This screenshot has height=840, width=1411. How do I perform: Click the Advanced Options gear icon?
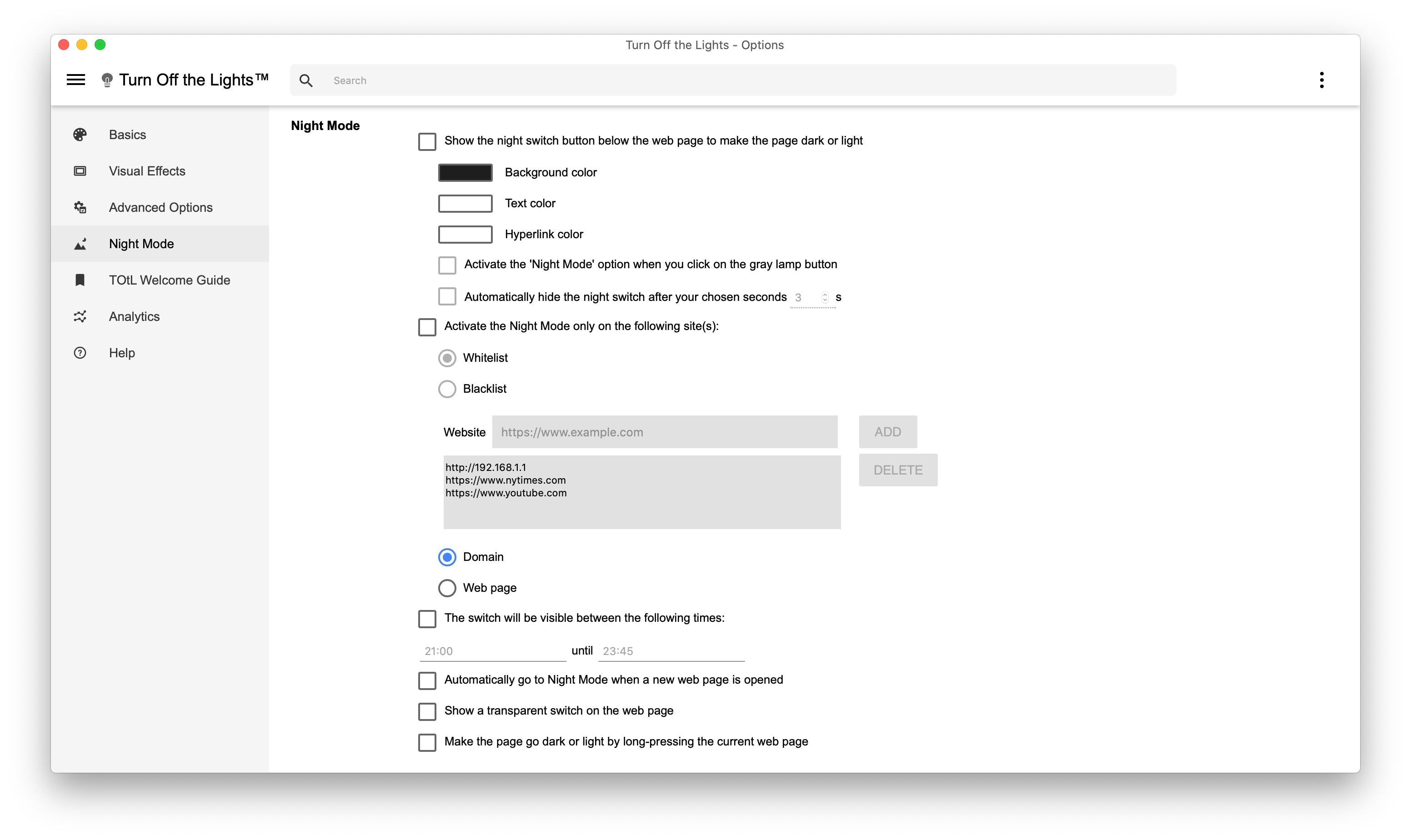tap(80, 207)
